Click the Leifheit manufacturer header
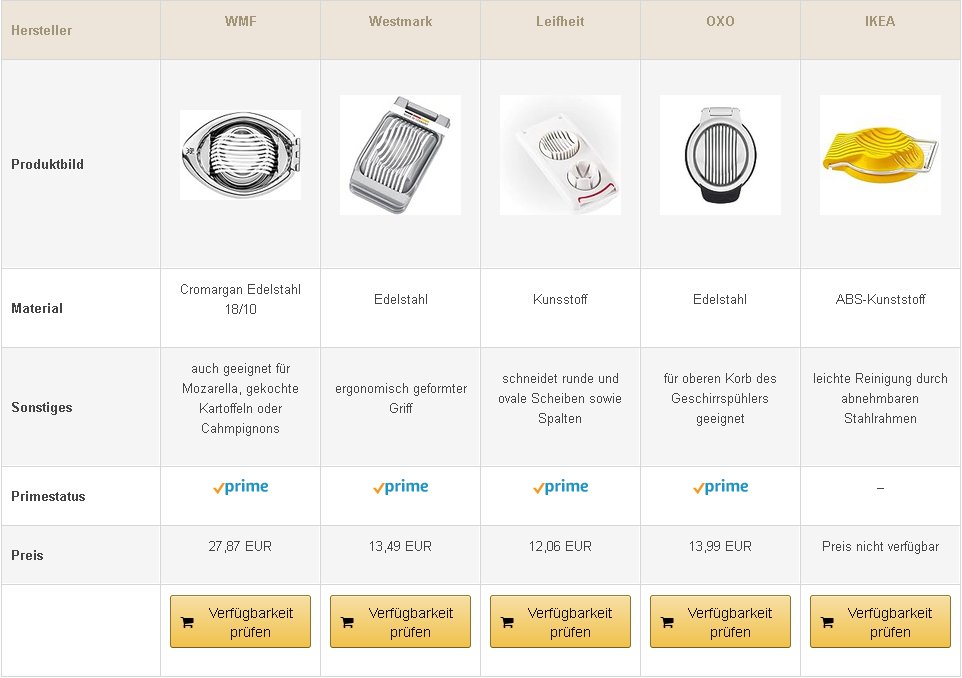 pos(560,21)
